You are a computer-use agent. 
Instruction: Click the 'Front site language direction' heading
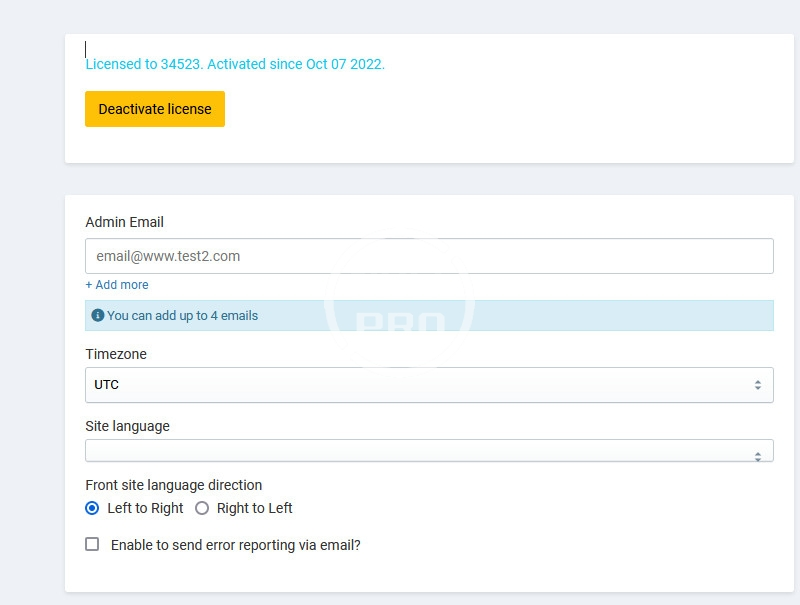[173, 485]
